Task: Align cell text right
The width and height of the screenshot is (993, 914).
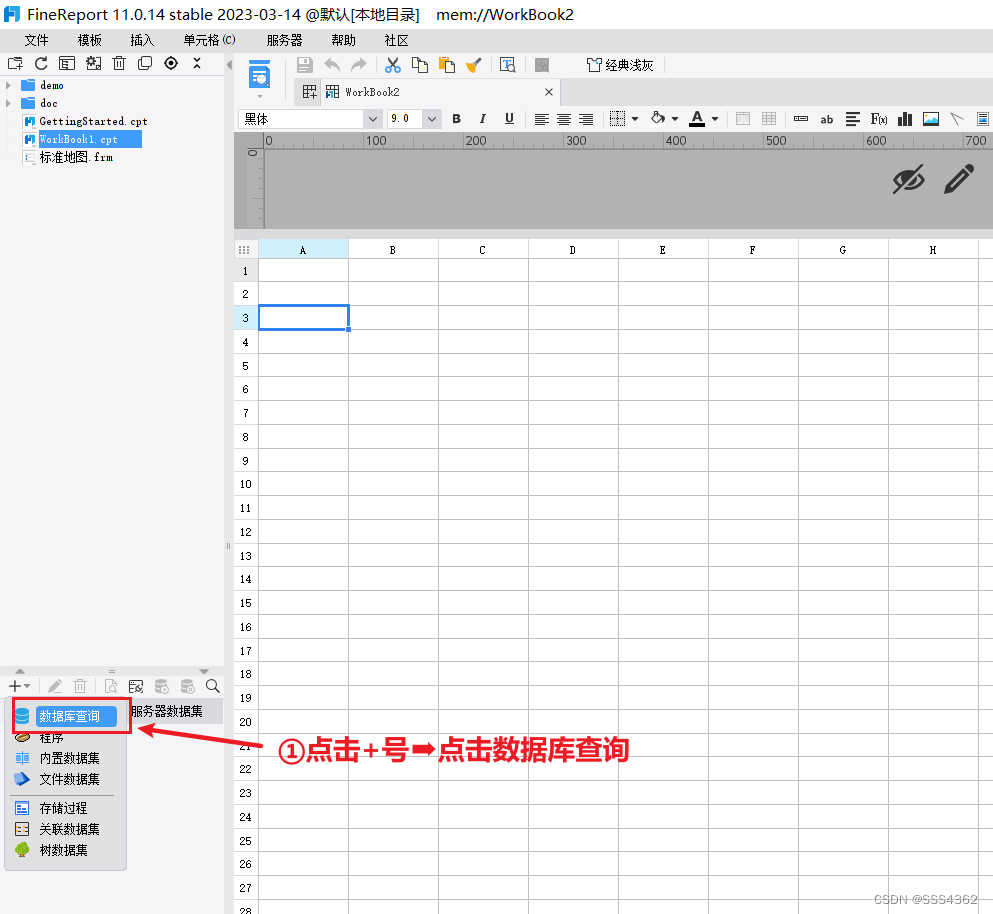Action: 586,119
